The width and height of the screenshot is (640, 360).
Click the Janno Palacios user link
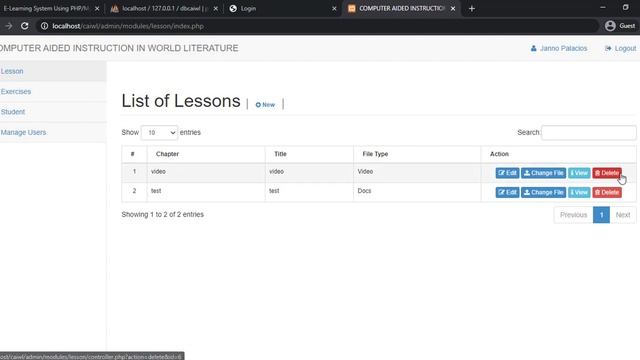[559, 48]
